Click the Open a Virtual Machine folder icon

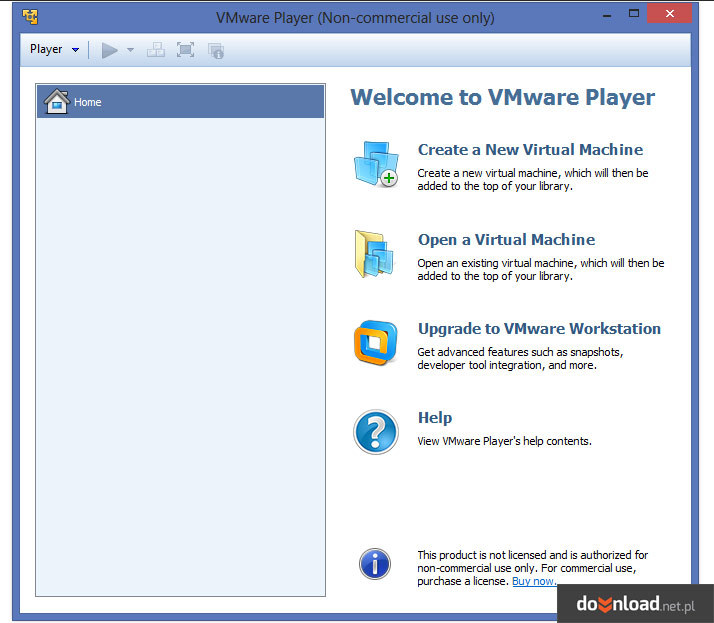(x=374, y=254)
